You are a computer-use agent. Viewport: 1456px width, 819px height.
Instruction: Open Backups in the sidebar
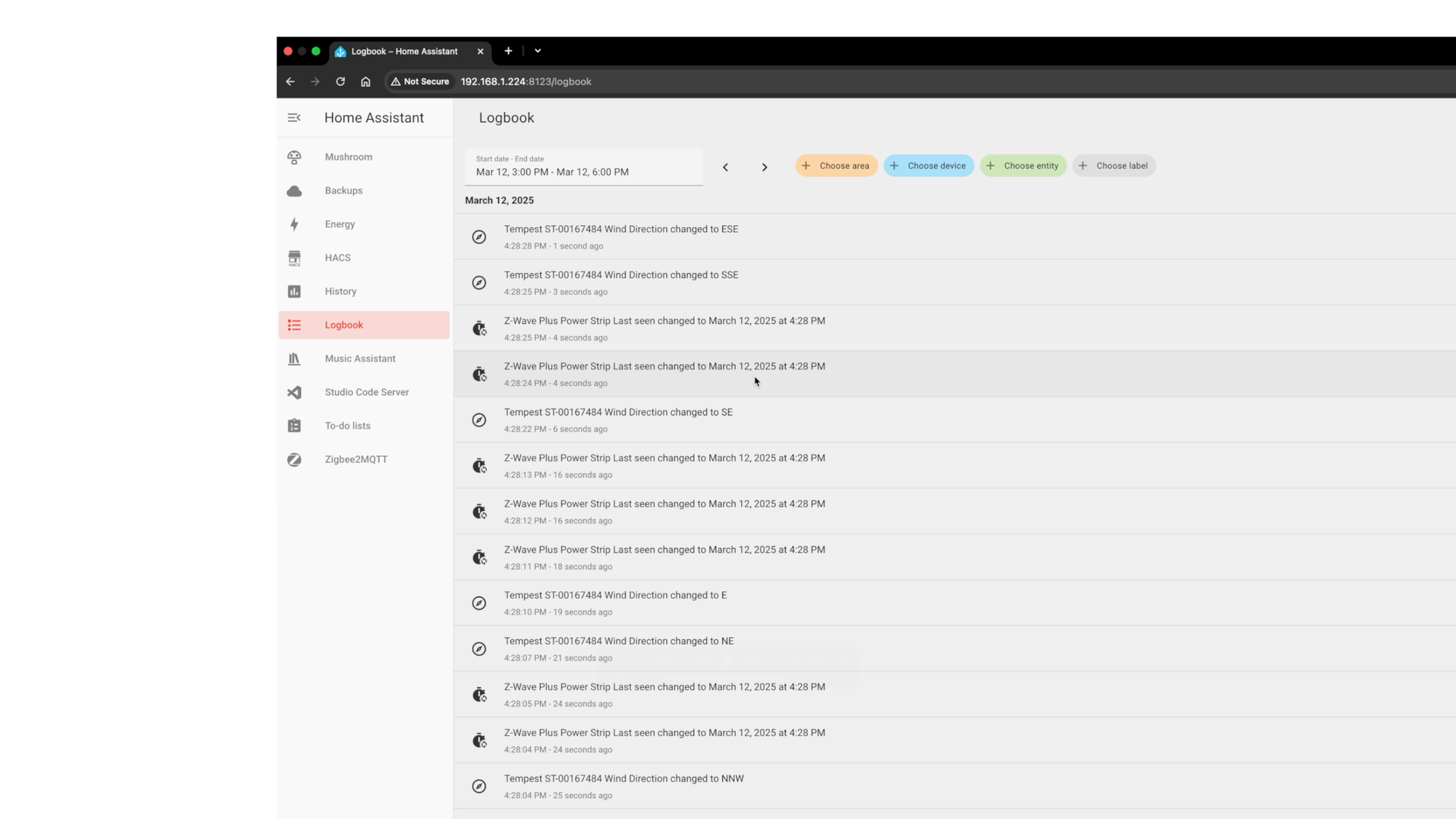pos(364,191)
